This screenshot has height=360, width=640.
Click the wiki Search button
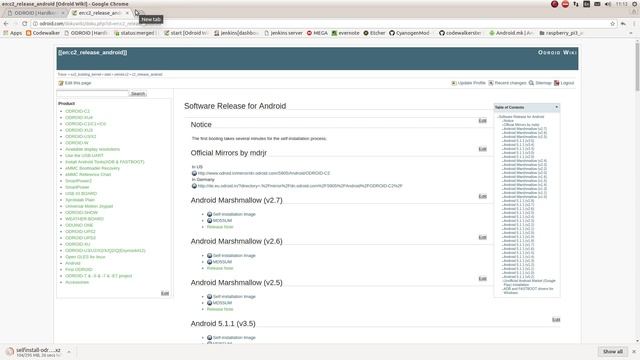[x=138, y=94]
